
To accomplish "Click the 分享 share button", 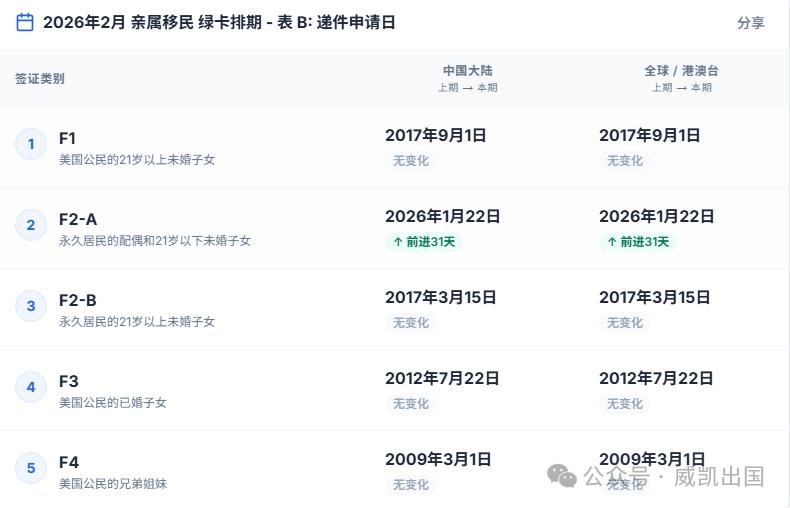I will 750,23.
